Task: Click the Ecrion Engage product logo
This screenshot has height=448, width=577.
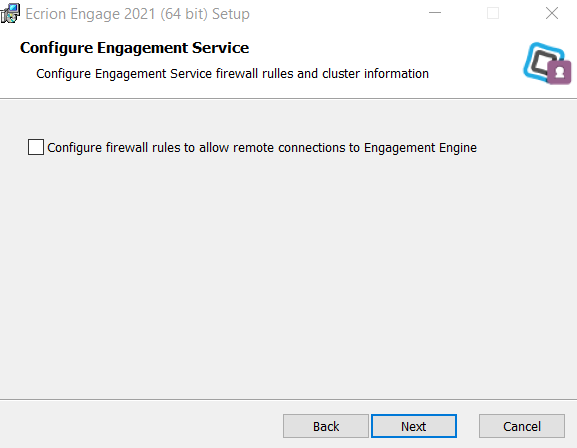Action: pos(547,63)
